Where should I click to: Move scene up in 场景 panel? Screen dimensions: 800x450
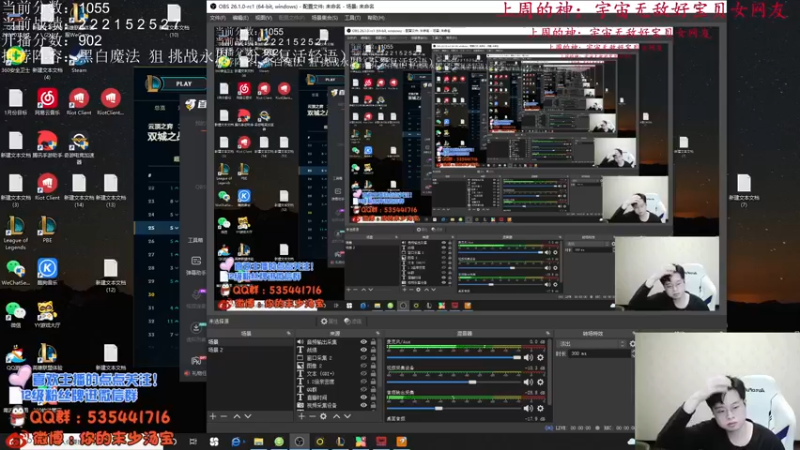pyautogui.click(x=237, y=416)
